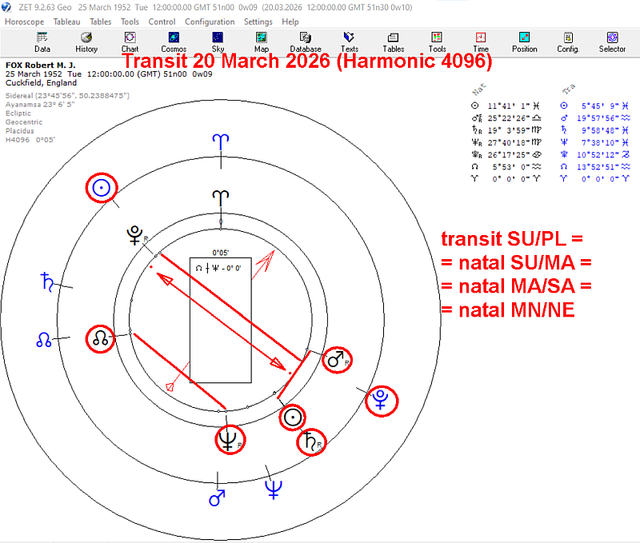Image resolution: width=640 pixels, height=543 pixels.
Task: Open the Horoscope menu
Action: 24,22
